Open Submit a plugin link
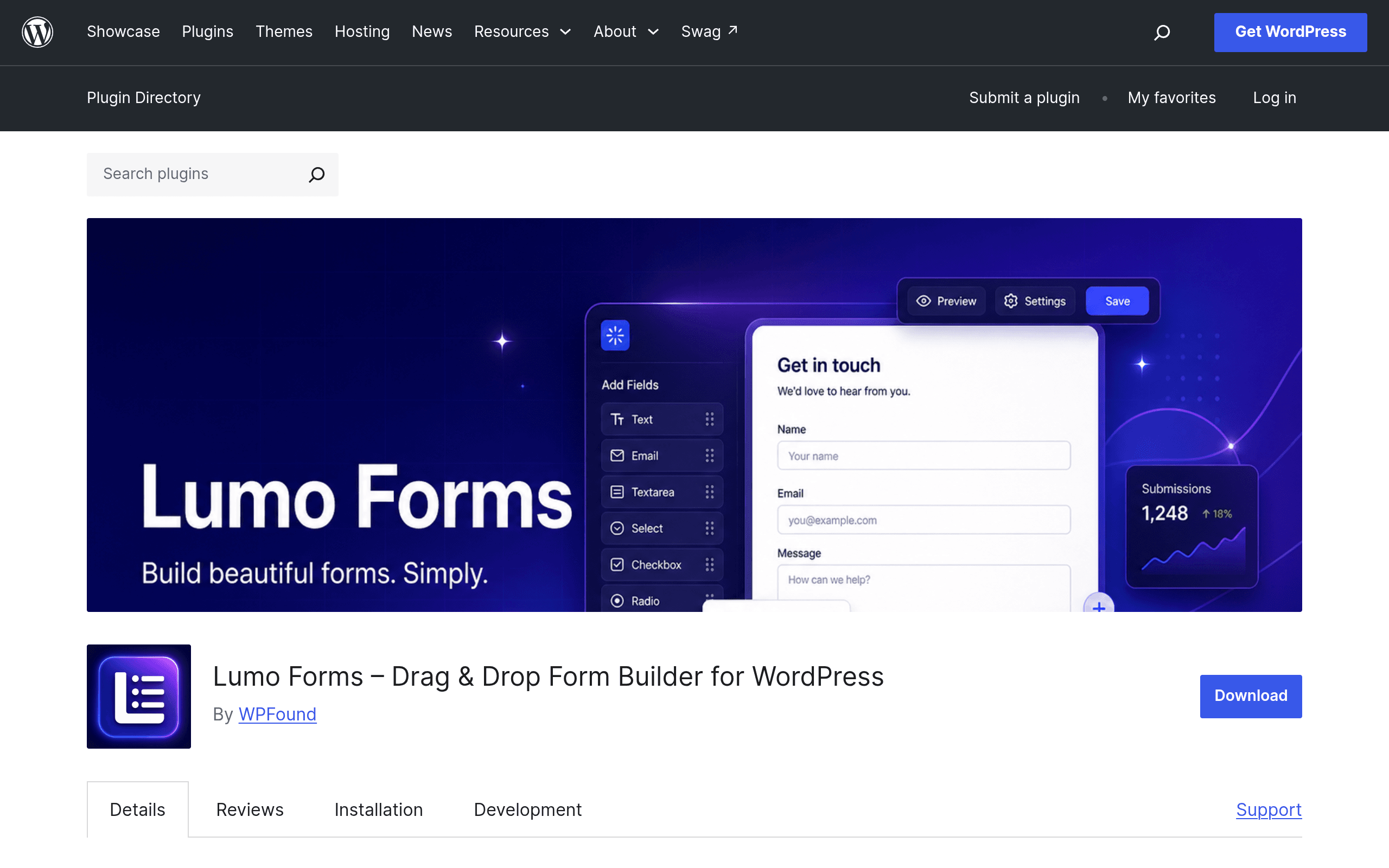Viewport: 1389px width, 868px height. pyautogui.click(x=1024, y=98)
